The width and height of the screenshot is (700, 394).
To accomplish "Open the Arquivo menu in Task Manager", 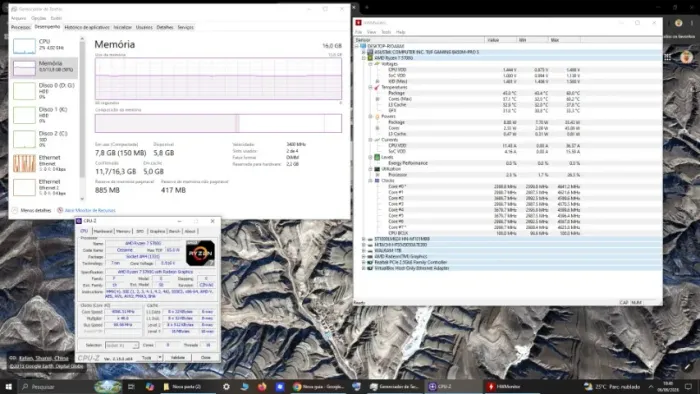I will (x=18, y=18).
